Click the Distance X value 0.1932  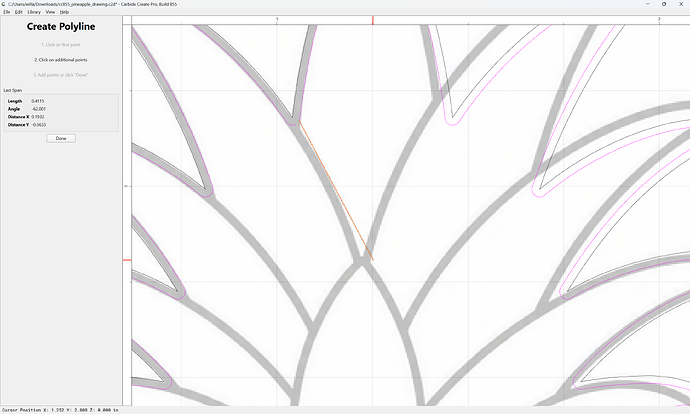38,117
